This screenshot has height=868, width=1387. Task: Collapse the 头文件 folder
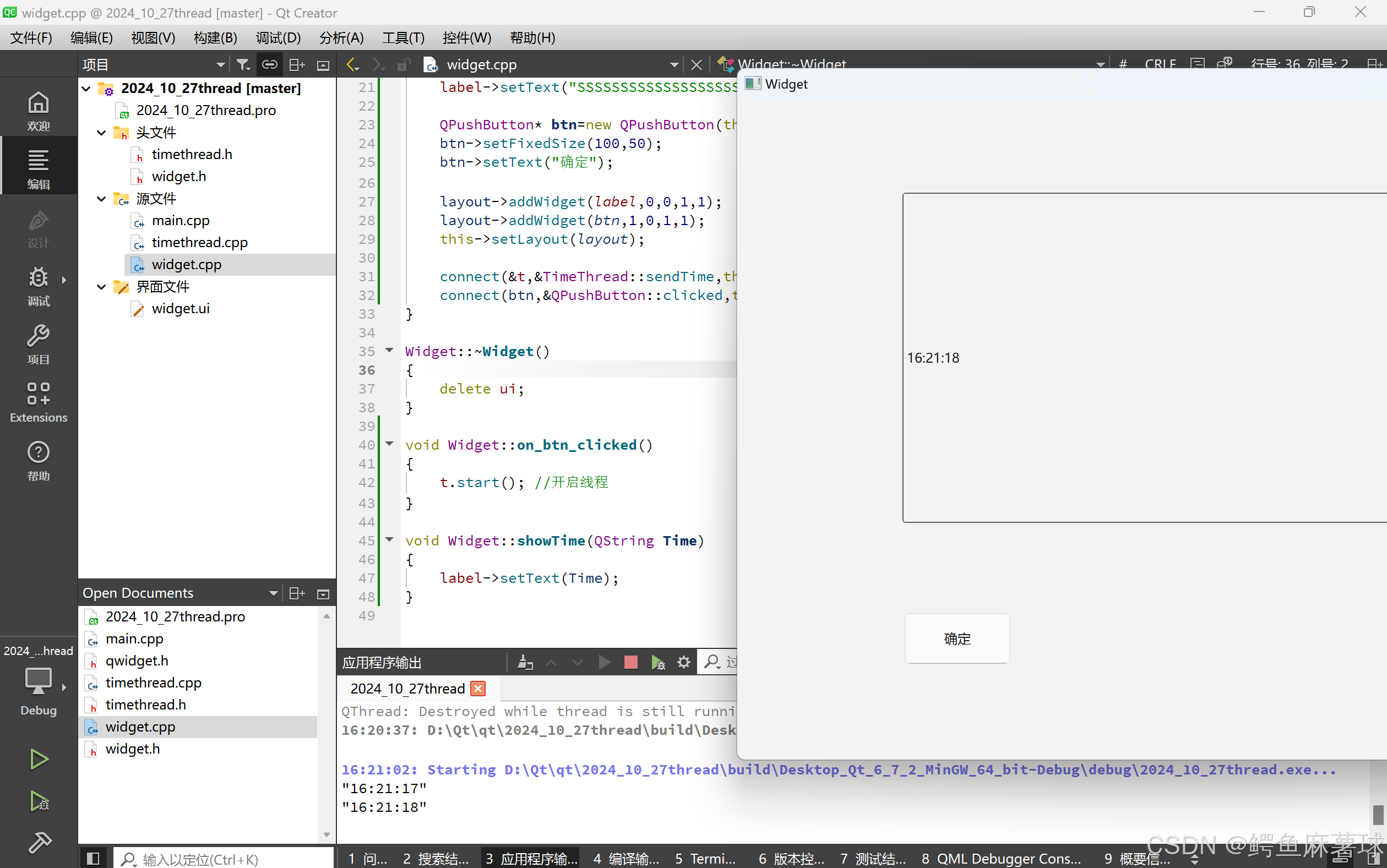coord(102,133)
